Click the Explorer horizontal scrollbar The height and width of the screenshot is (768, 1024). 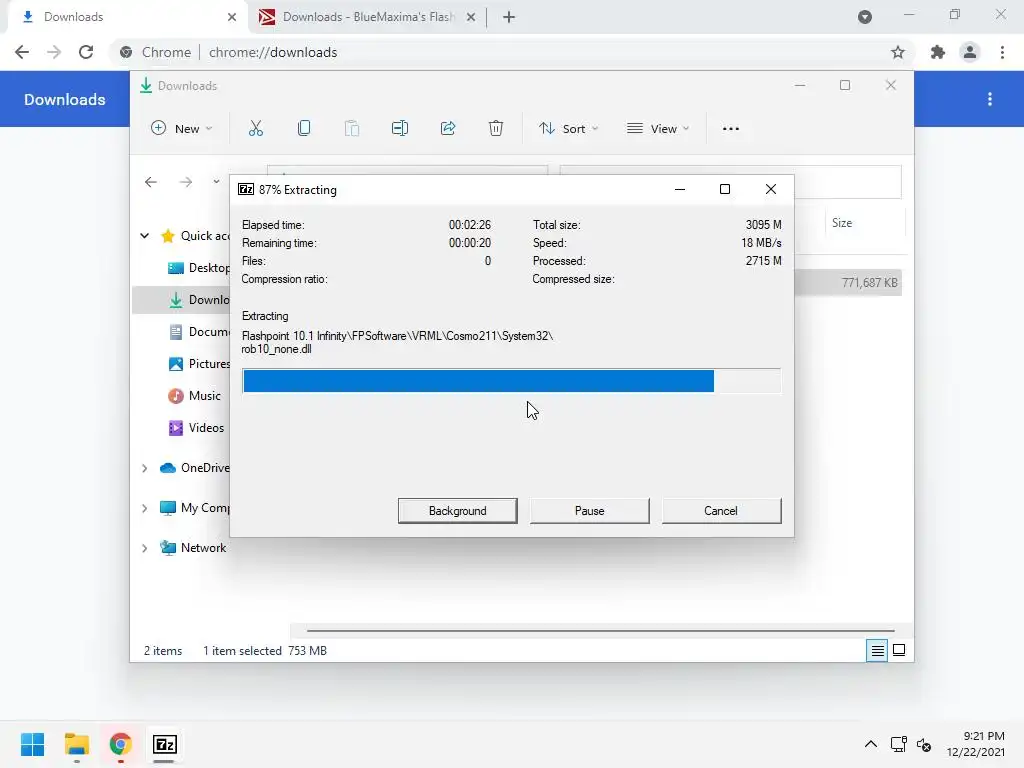[x=600, y=631]
